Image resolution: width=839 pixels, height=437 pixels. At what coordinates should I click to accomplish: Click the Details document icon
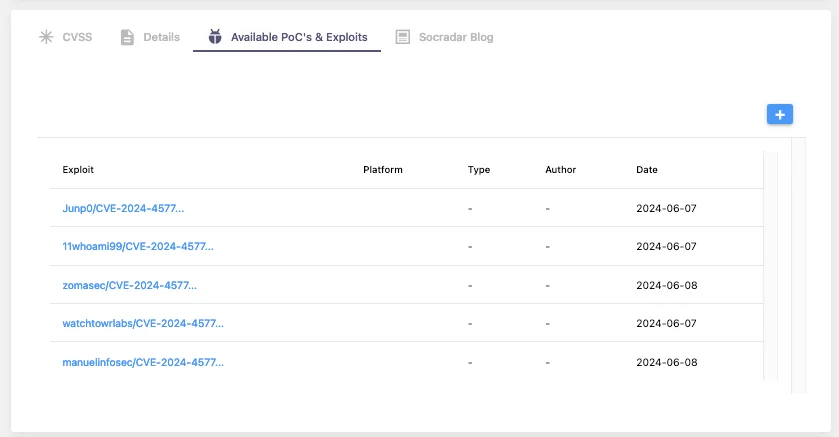(x=127, y=37)
